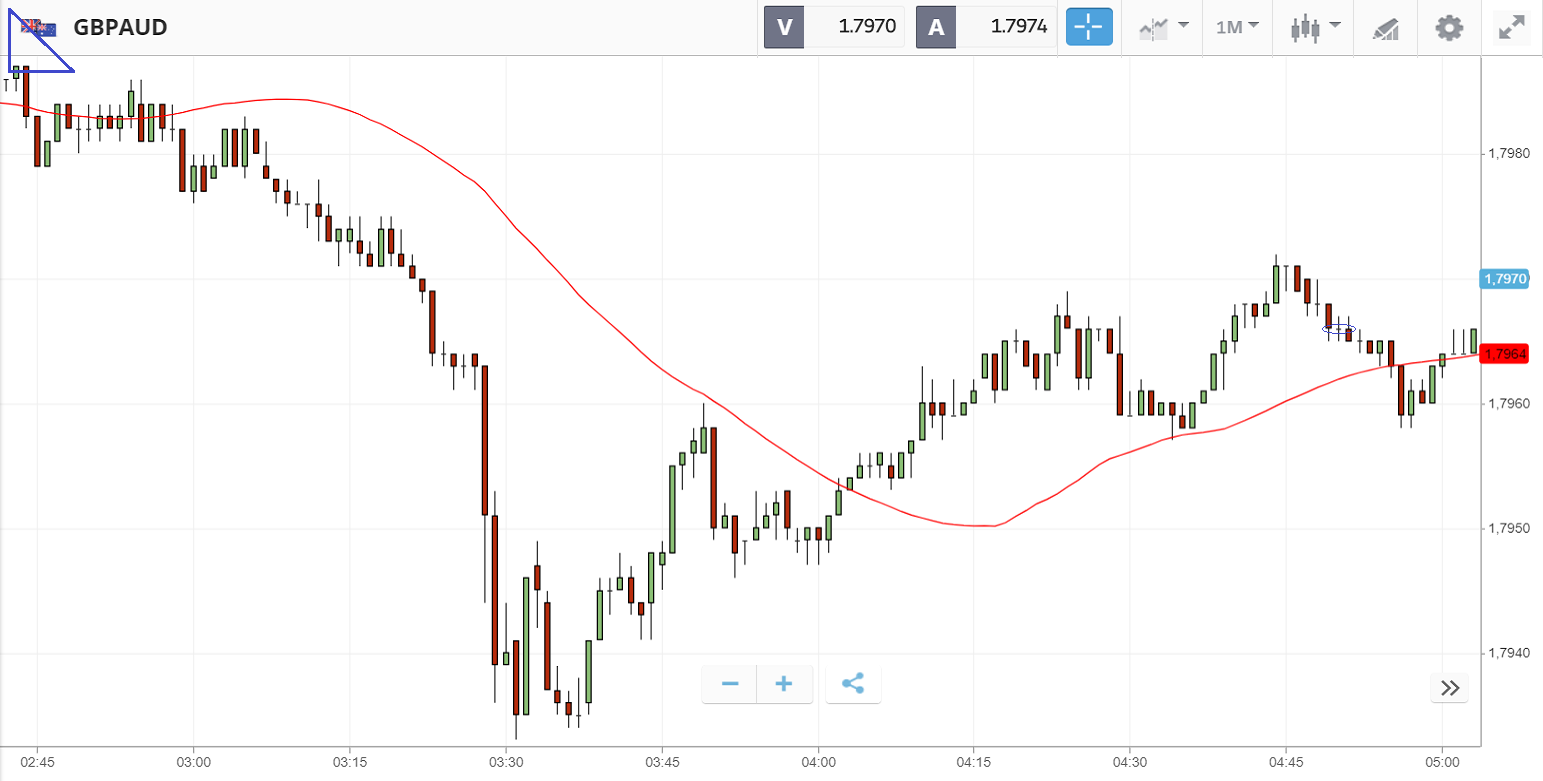The width and height of the screenshot is (1543, 781).
Task: Click the GBPAUD flag icon
Action: point(40,28)
